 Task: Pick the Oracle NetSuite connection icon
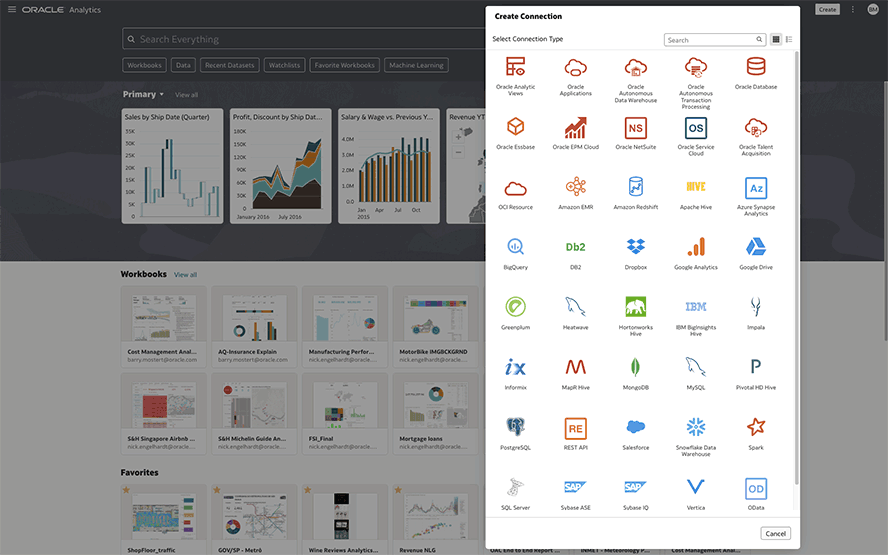tap(635, 128)
